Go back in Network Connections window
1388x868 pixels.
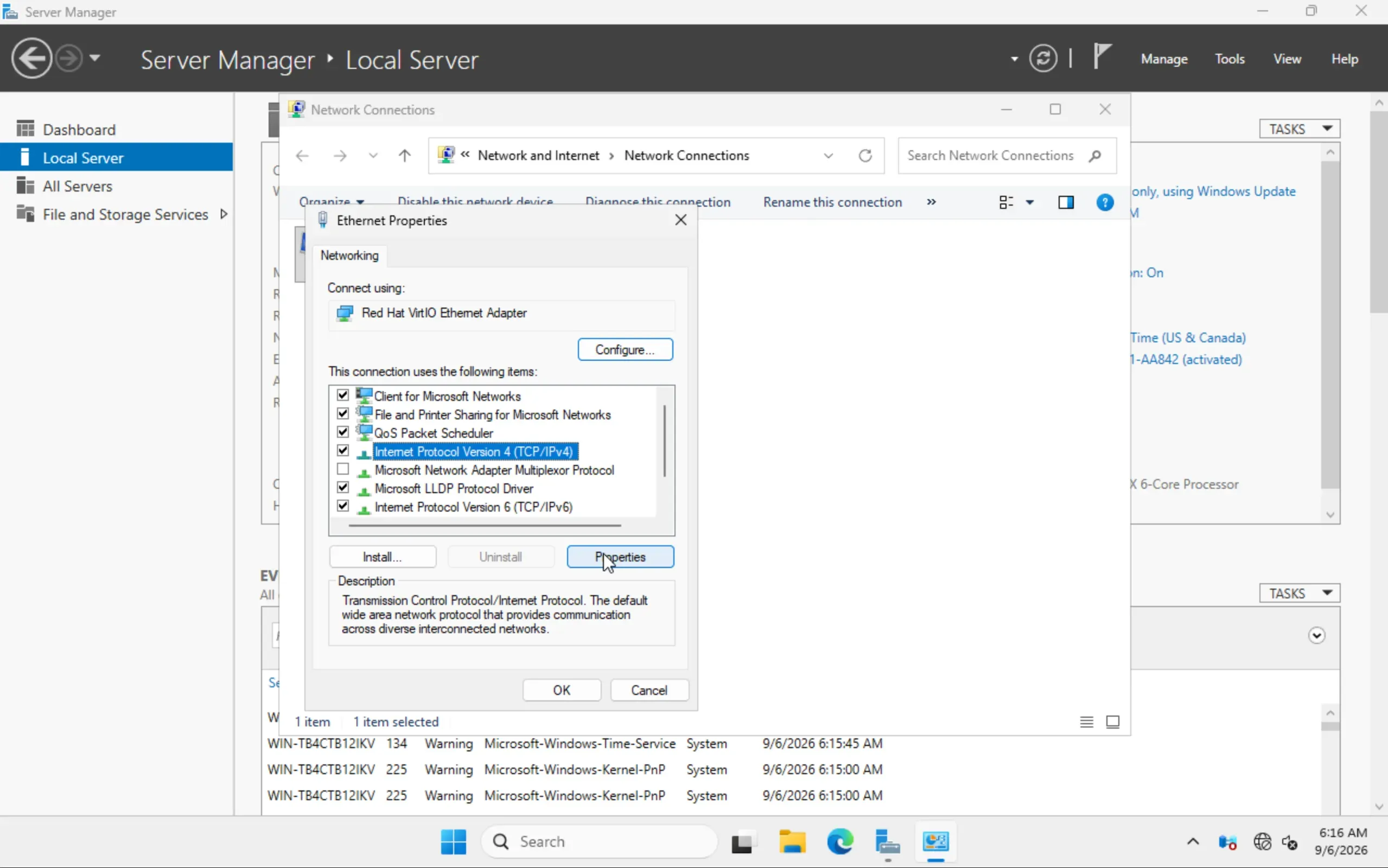click(x=302, y=156)
